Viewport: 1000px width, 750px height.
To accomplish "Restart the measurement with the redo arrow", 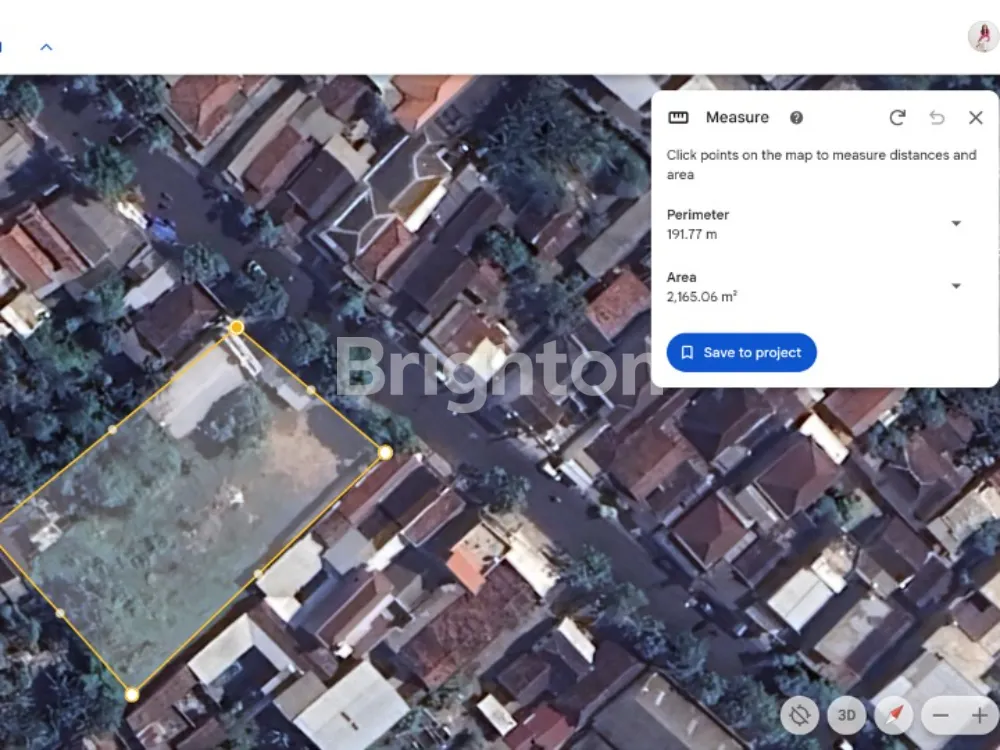I will point(897,117).
